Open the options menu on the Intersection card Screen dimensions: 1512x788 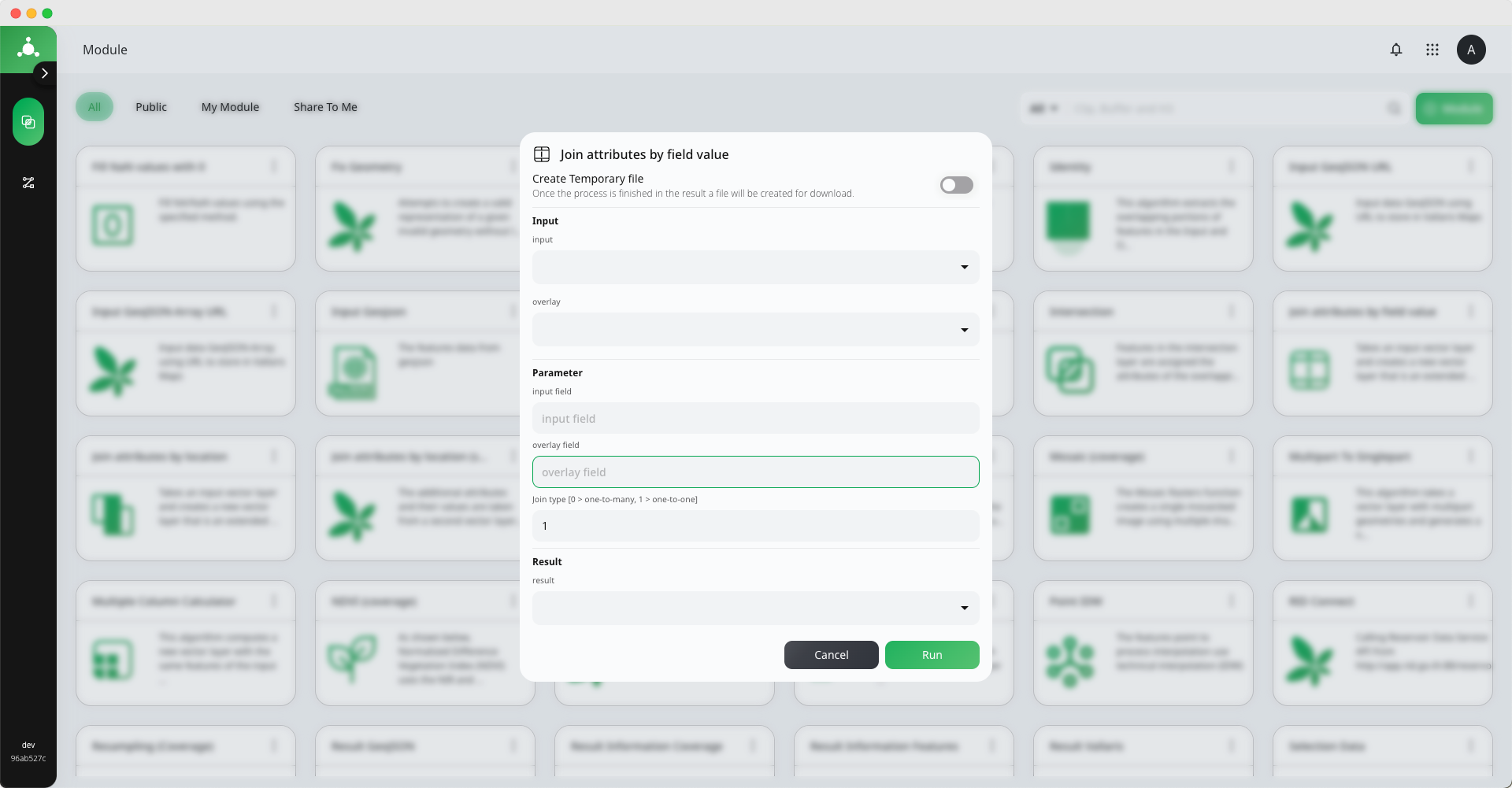click(1232, 312)
